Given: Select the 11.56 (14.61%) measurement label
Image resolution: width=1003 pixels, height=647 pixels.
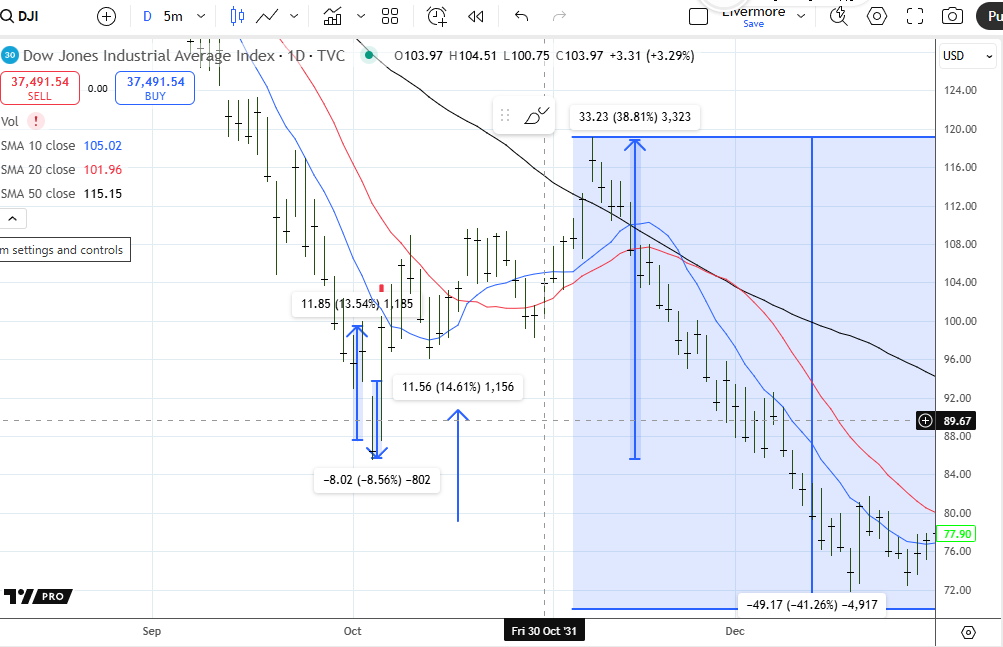Looking at the screenshot, I should pos(458,387).
